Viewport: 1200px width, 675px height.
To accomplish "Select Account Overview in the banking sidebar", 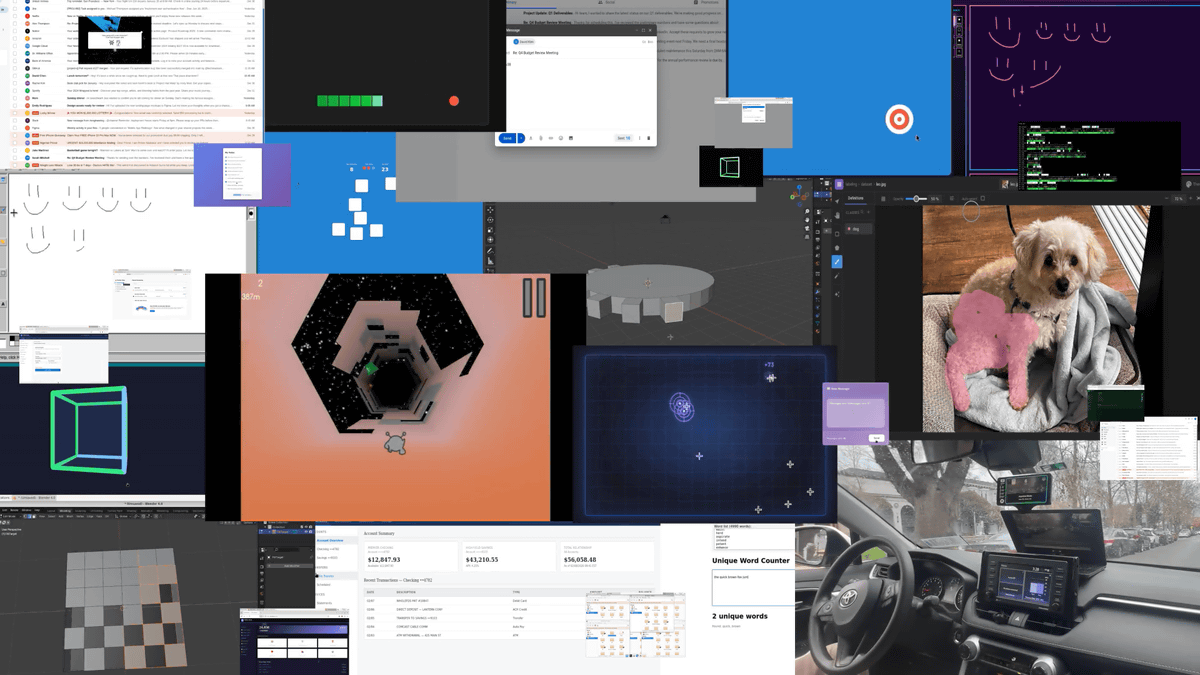I will tap(331, 540).
